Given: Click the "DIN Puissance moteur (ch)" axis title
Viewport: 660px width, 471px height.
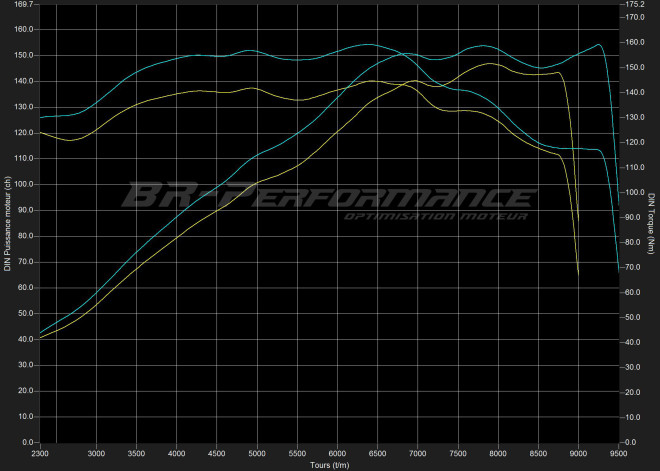Looking at the screenshot, I should click(7, 224).
